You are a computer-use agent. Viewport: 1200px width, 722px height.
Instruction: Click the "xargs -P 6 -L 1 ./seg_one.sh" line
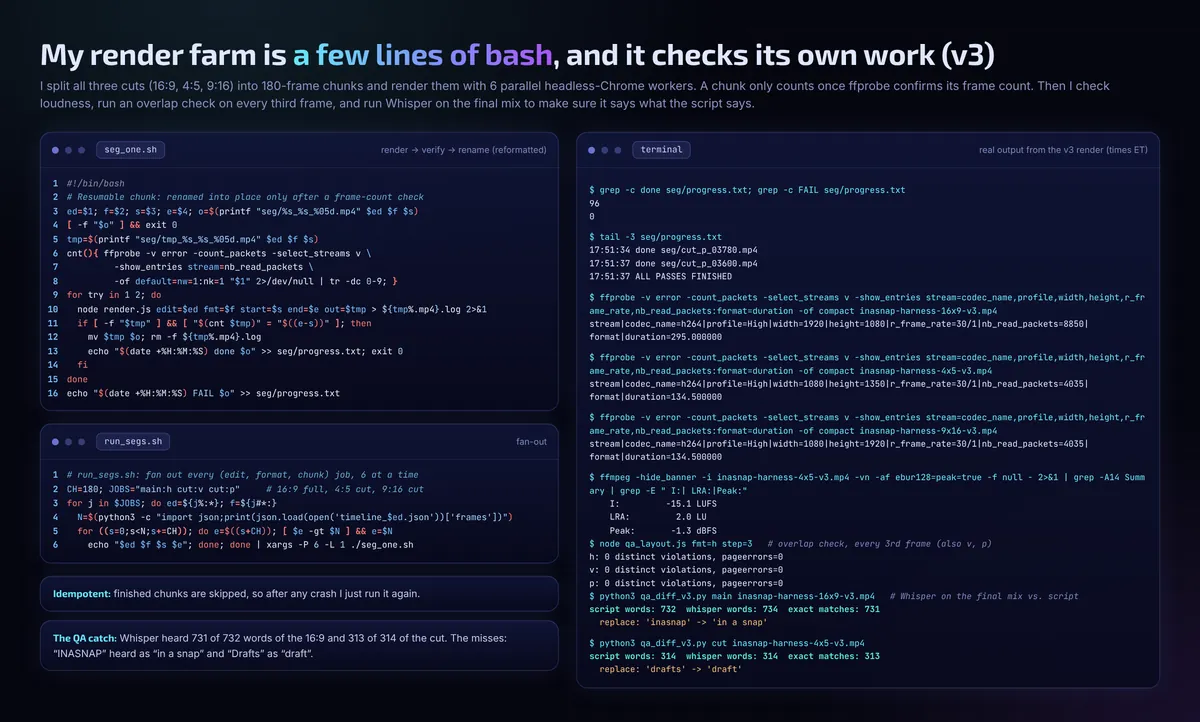250,544
